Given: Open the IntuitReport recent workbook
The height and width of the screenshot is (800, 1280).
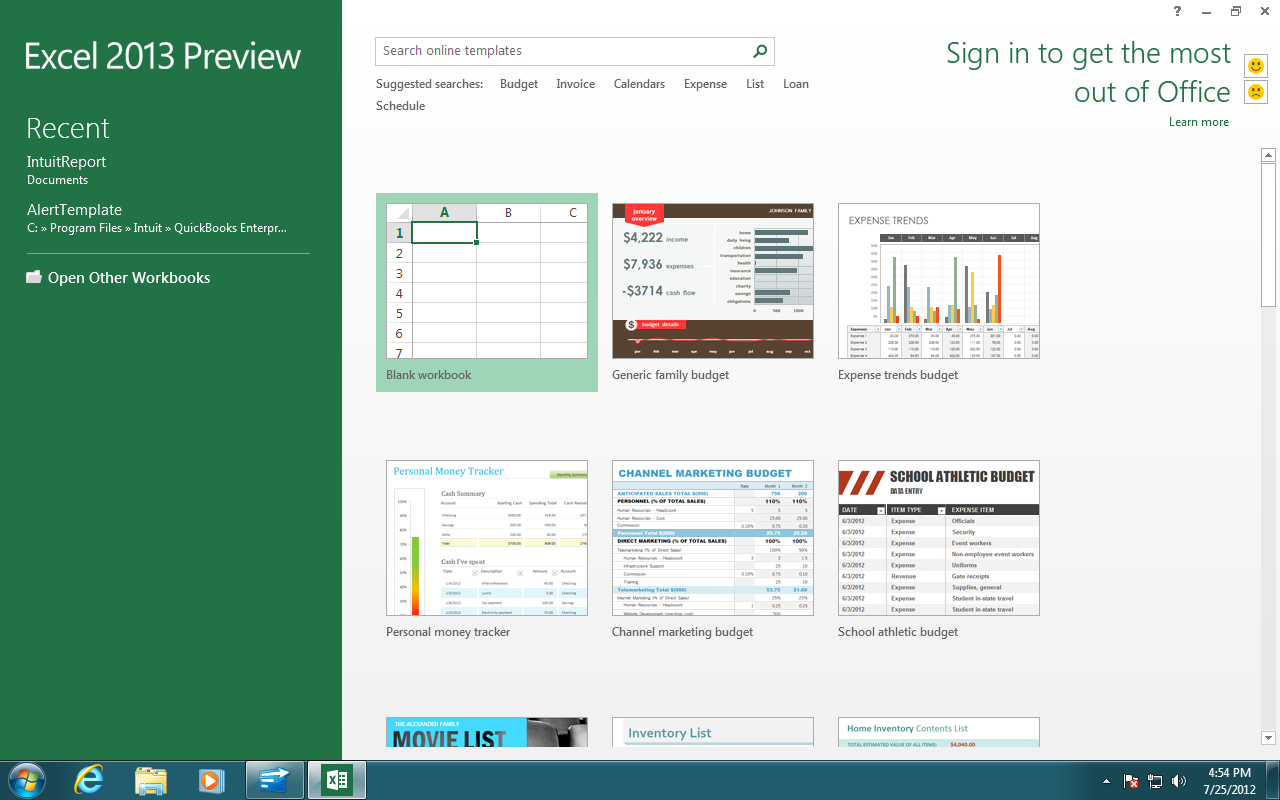Looking at the screenshot, I should click(66, 162).
